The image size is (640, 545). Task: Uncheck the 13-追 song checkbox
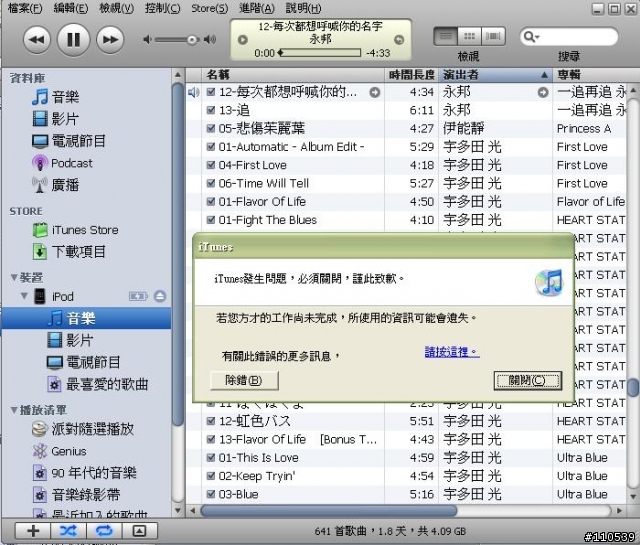click(211, 110)
